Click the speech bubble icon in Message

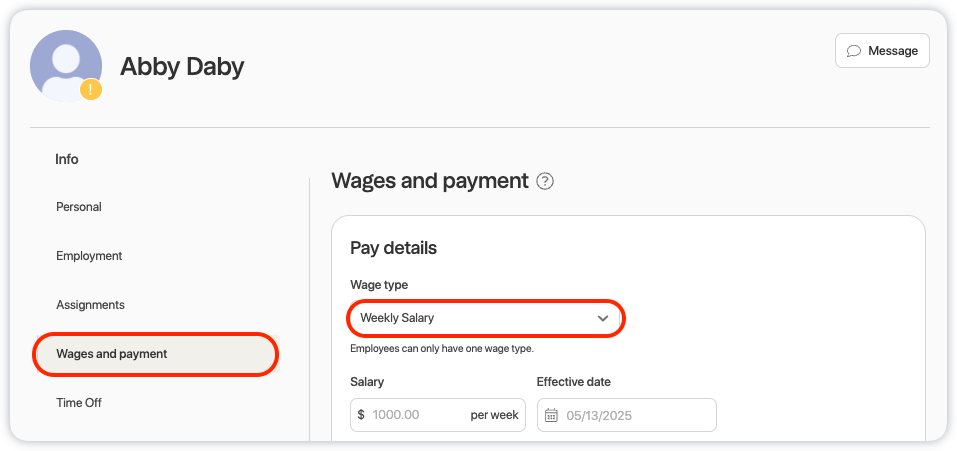(854, 51)
